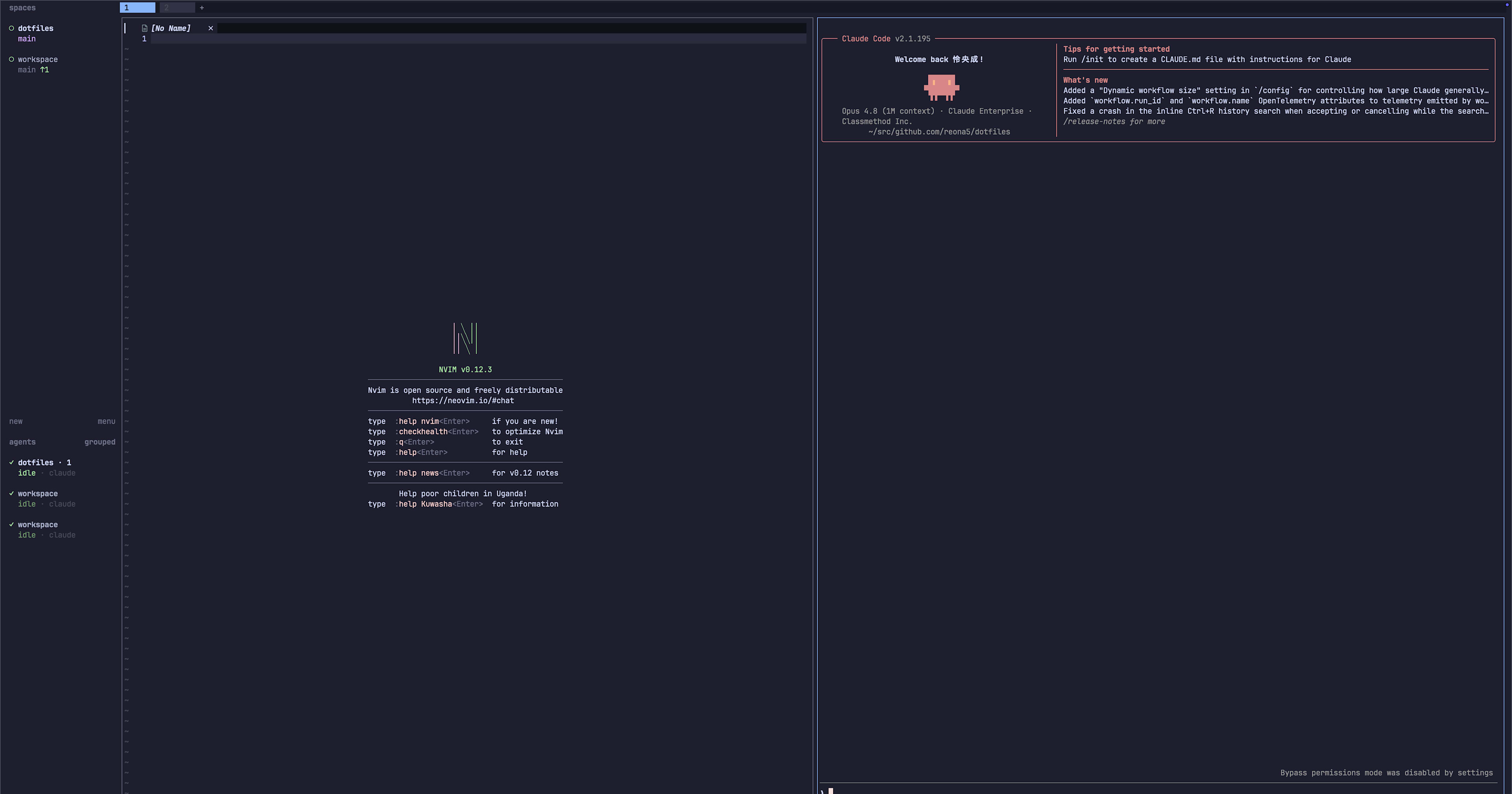
Task: Click the main ↑1 branch status
Action: [33, 70]
